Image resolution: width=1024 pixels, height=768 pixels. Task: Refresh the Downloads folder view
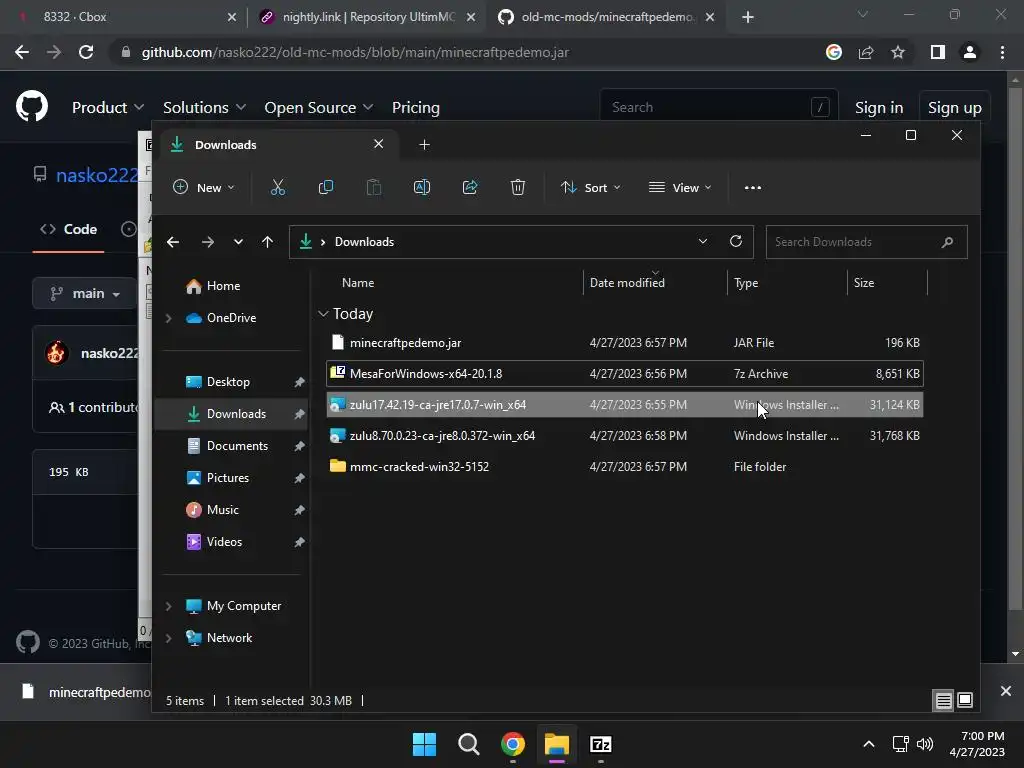tap(736, 242)
